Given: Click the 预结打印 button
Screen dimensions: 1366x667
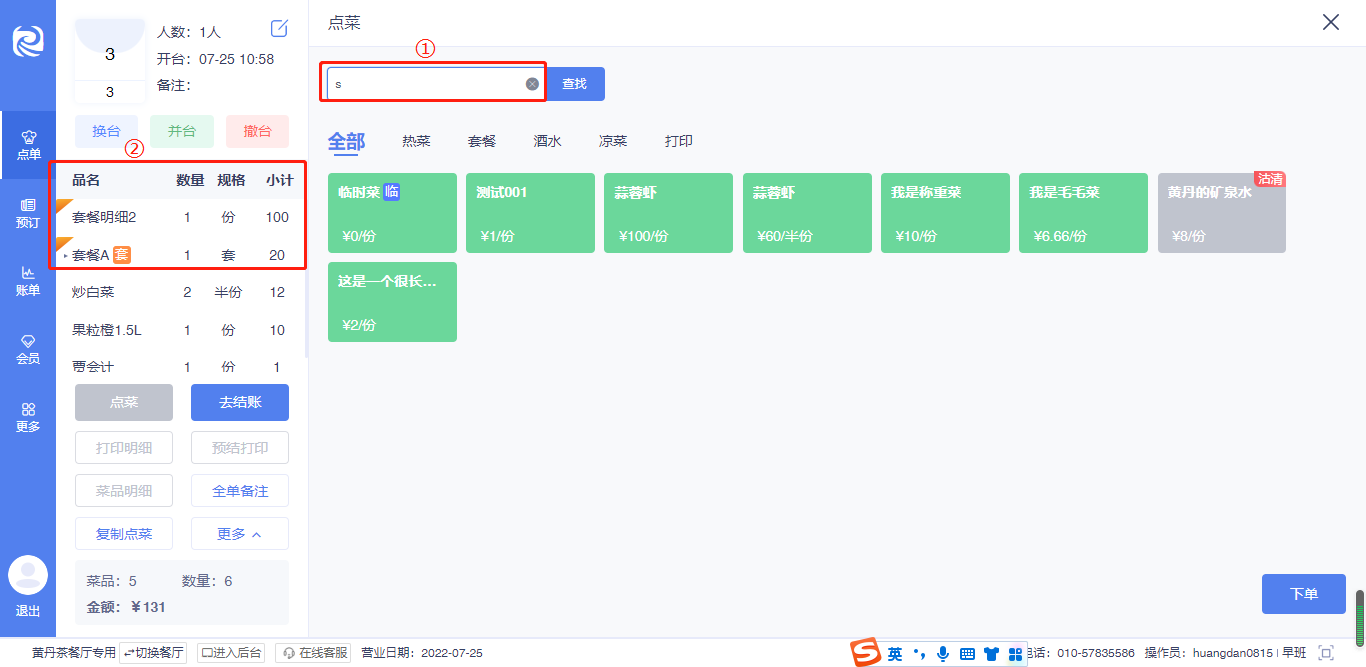Looking at the screenshot, I should pos(240,448).
